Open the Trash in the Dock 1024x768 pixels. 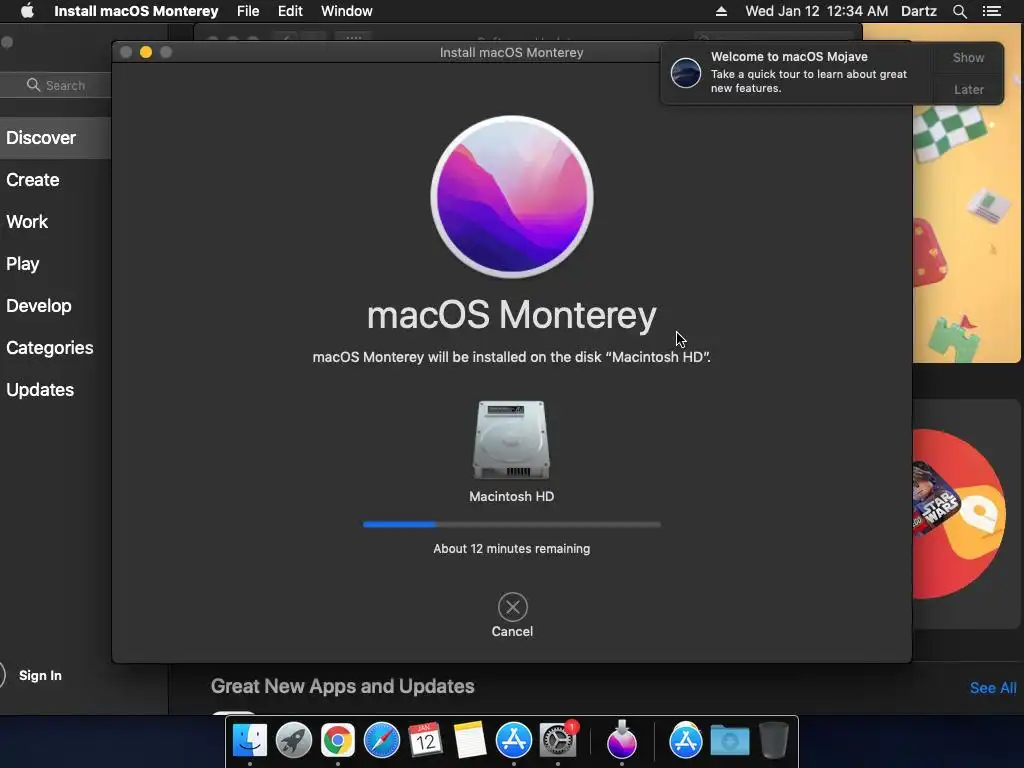coord(773,741)
